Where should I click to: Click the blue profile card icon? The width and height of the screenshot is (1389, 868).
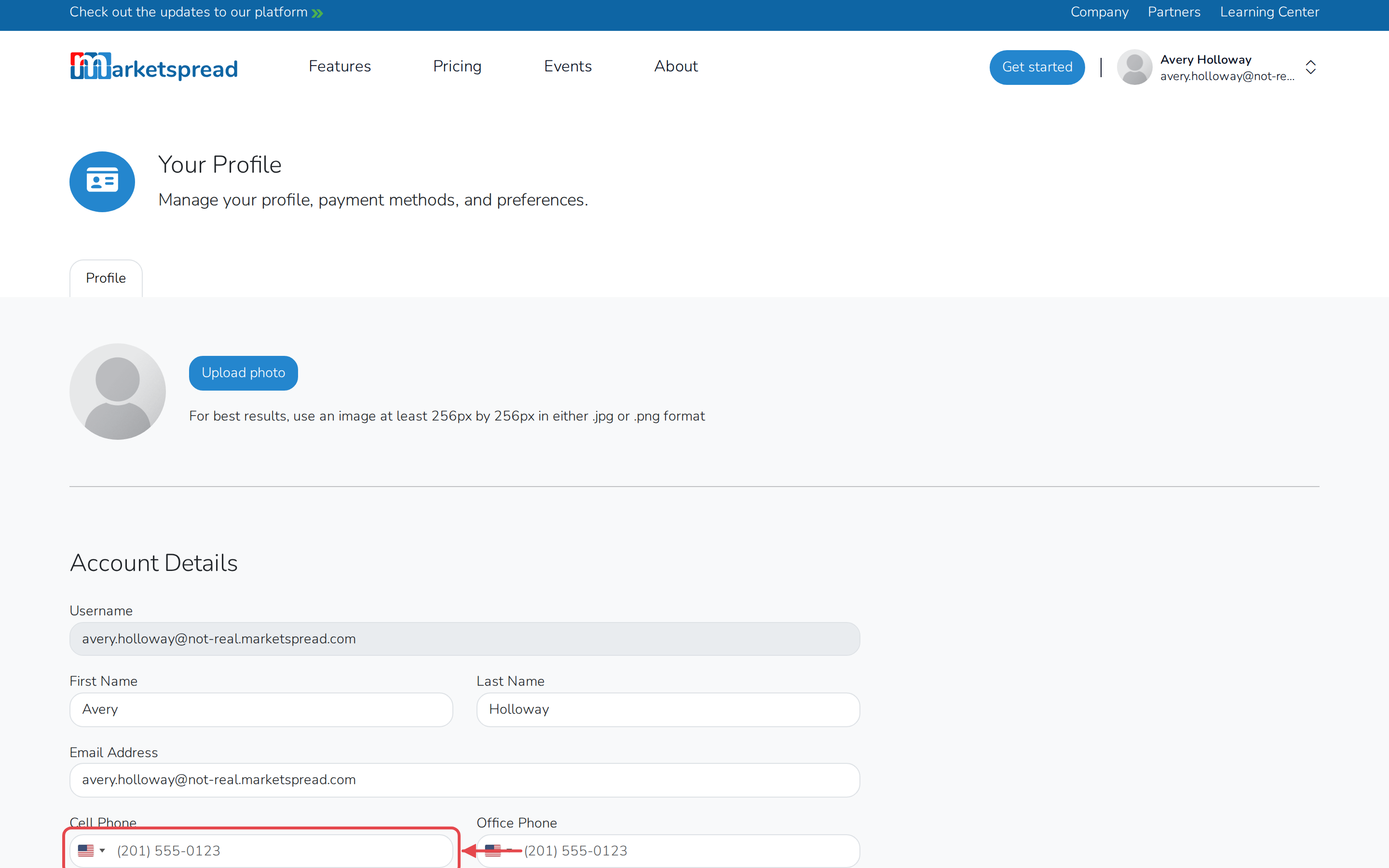click(102, 182)
